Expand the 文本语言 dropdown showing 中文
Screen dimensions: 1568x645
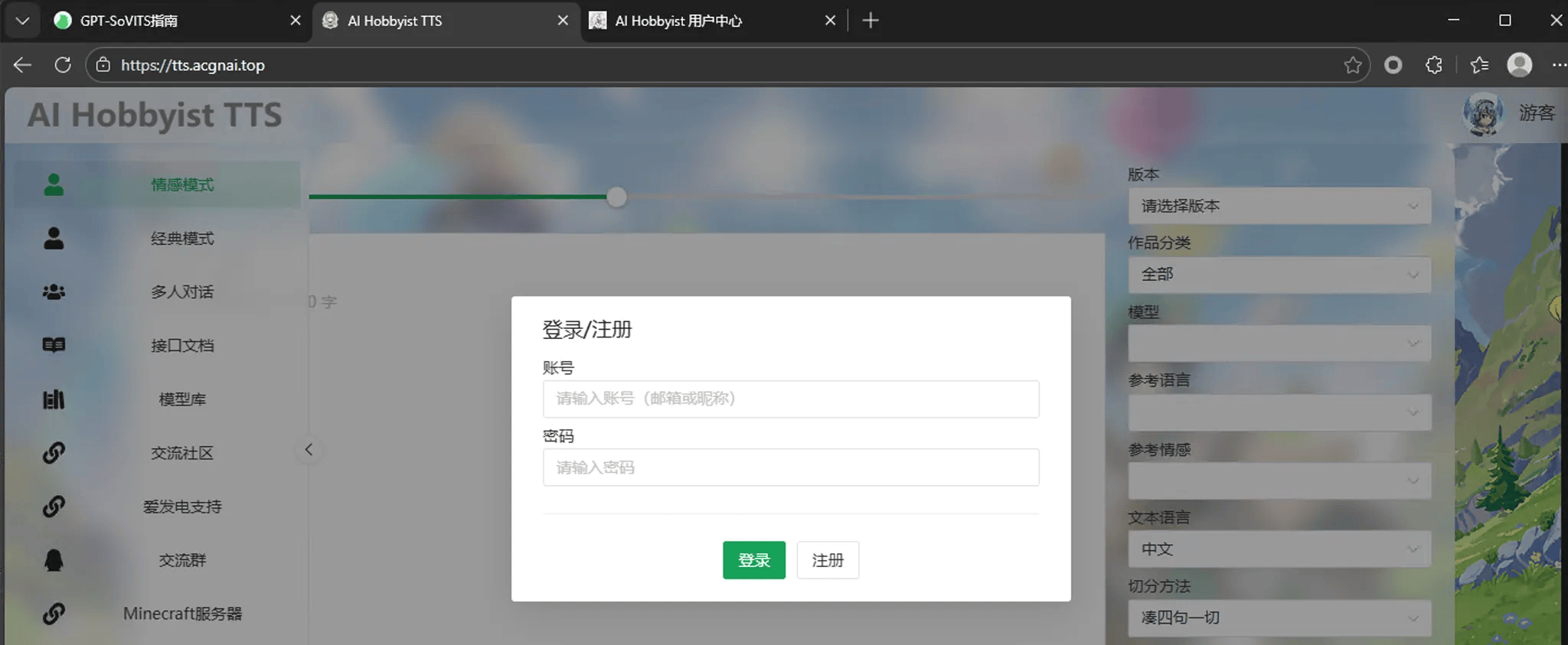[1279, 549]
